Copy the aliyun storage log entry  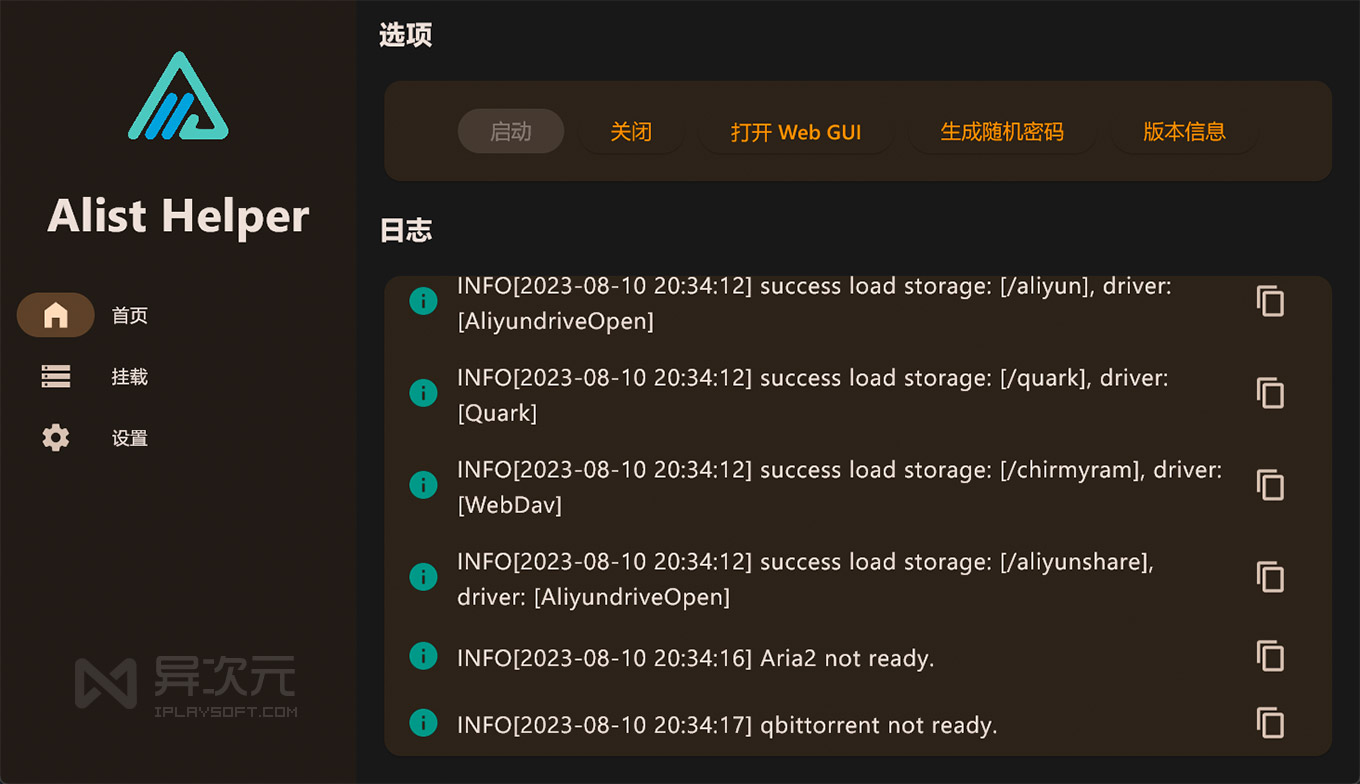(x=1269, y=301)
